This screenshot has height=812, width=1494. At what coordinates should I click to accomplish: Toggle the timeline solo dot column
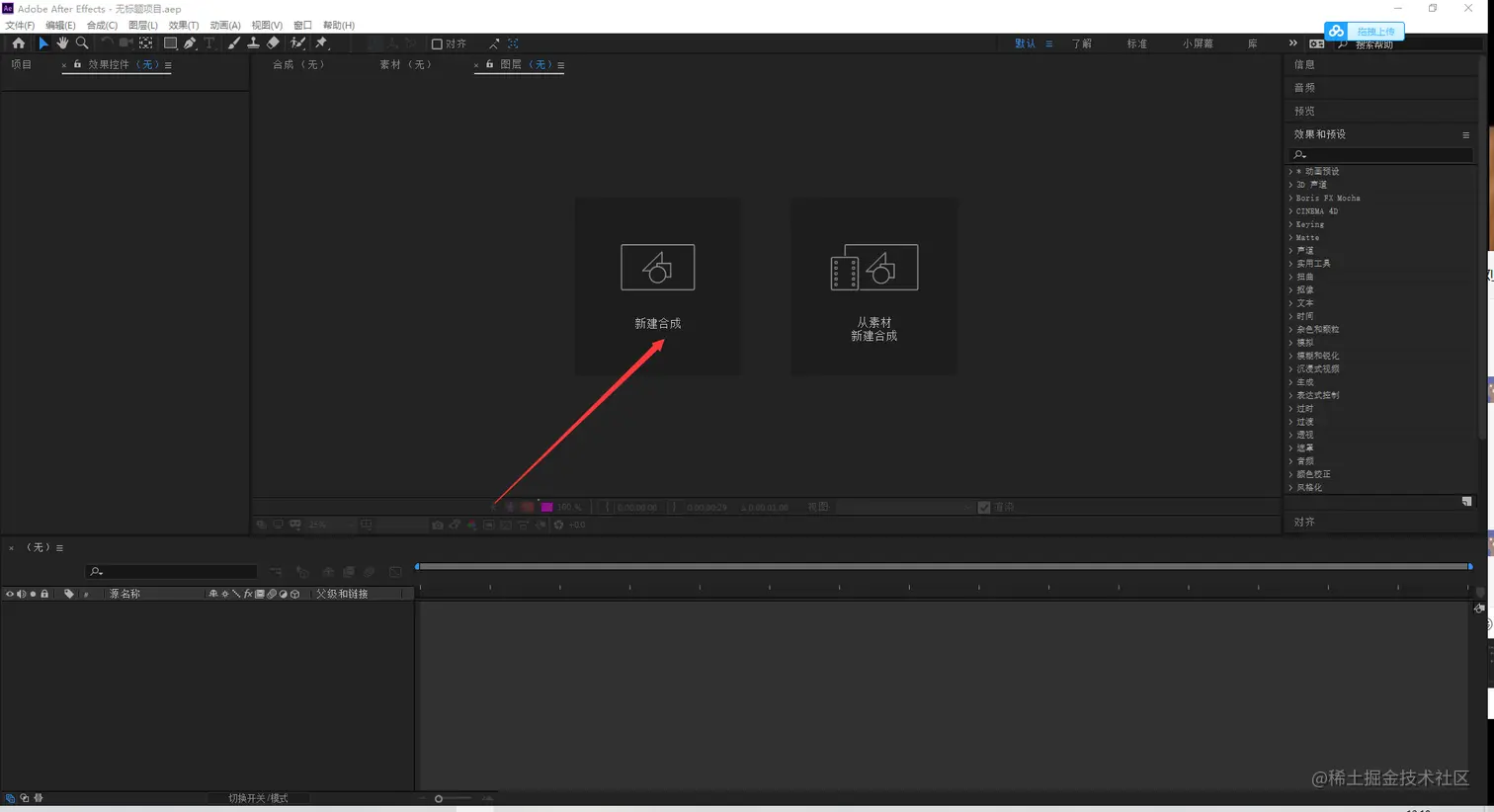pos(33,594)
